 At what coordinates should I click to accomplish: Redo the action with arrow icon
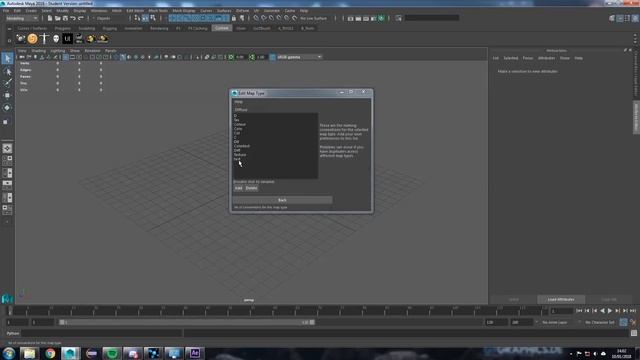[x=81, y=18]
